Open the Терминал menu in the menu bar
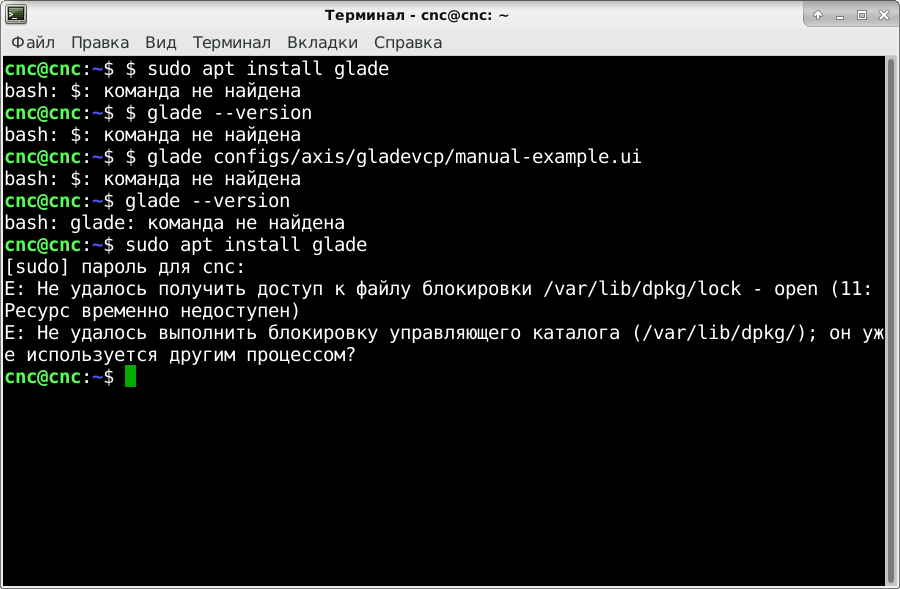Viewport: 900px width, 589px height. [232, 43]
